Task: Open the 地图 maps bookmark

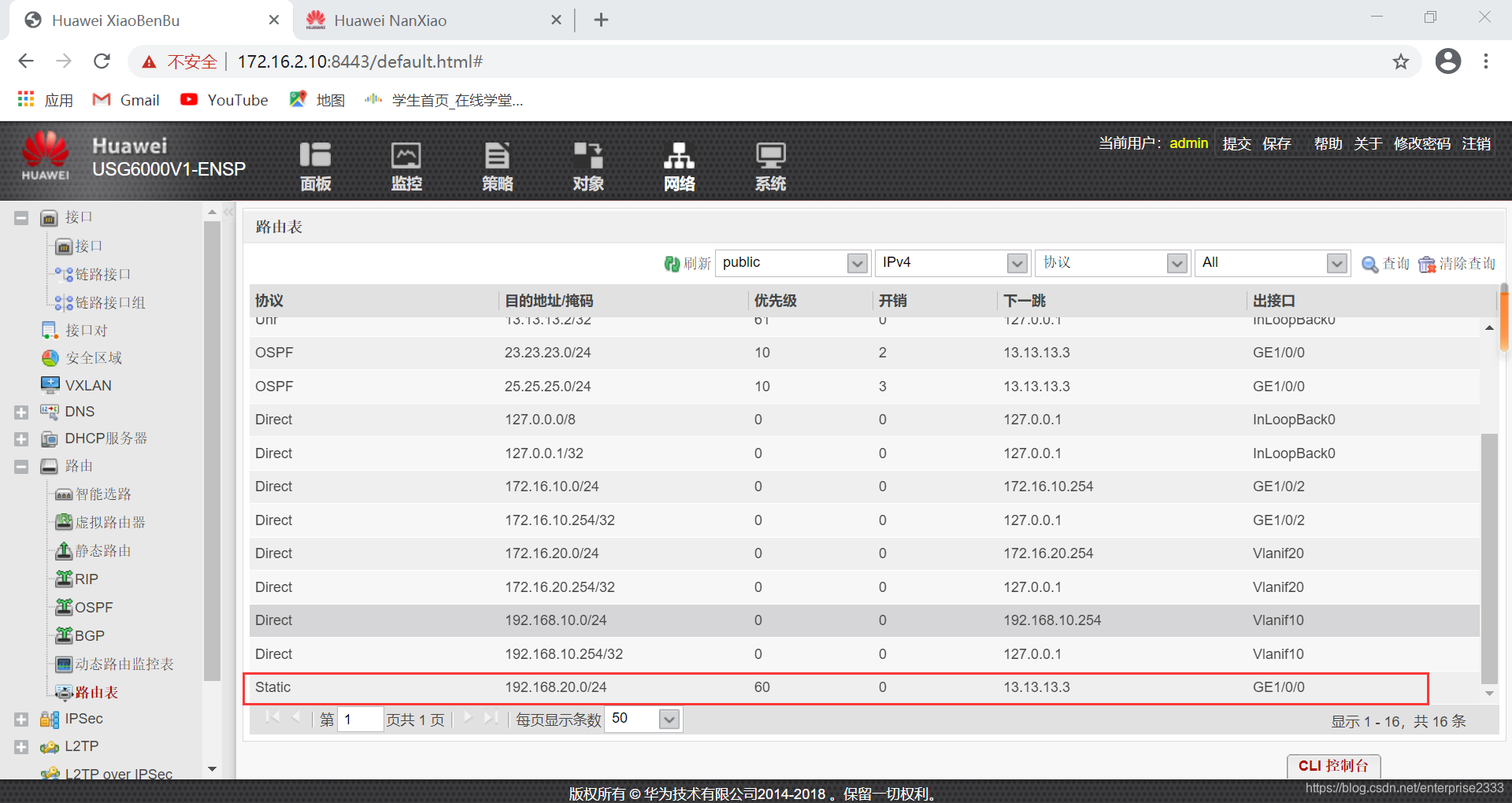Action: tap(317, 100)
